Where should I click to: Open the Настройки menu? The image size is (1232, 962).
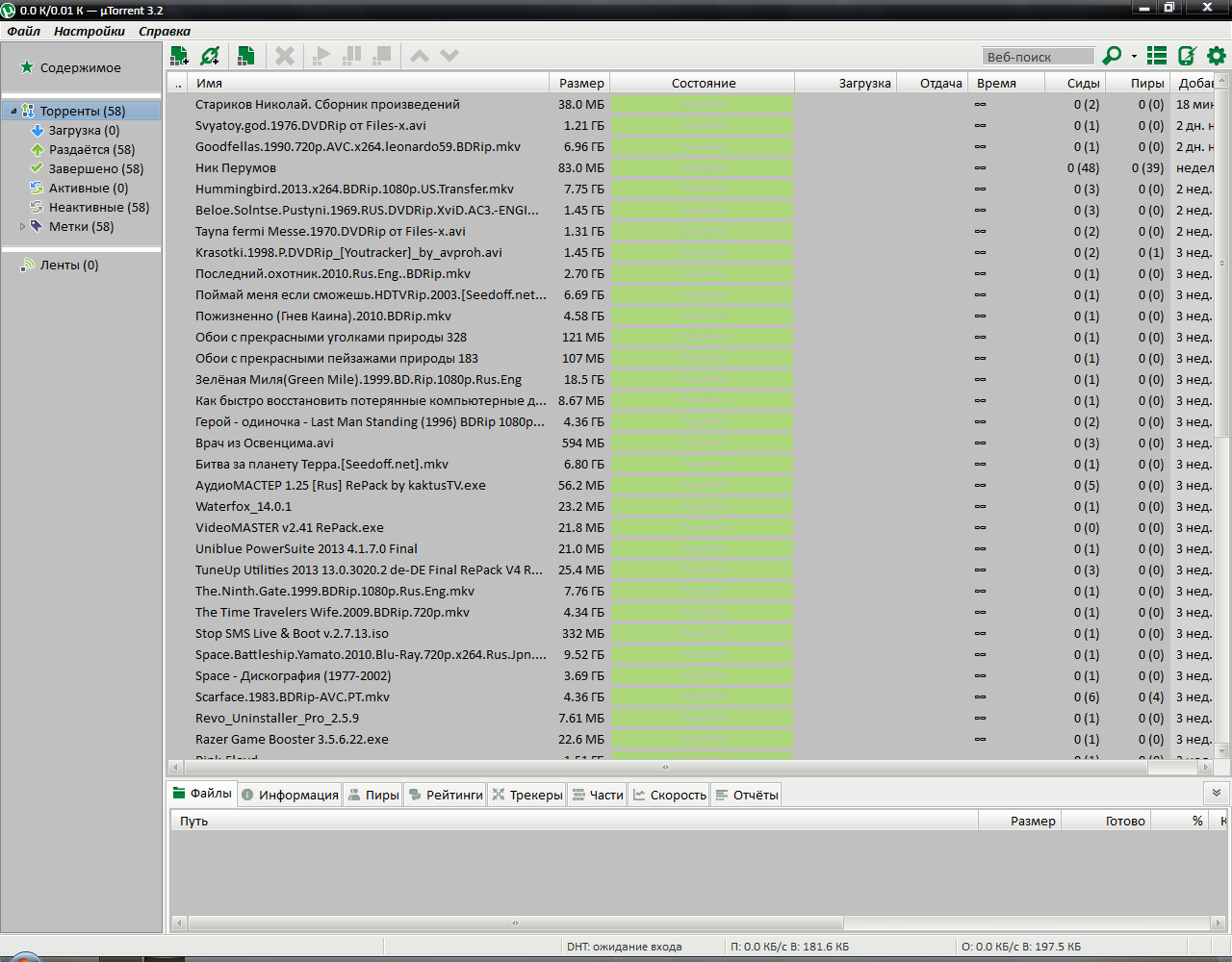[x=90, y=31]
